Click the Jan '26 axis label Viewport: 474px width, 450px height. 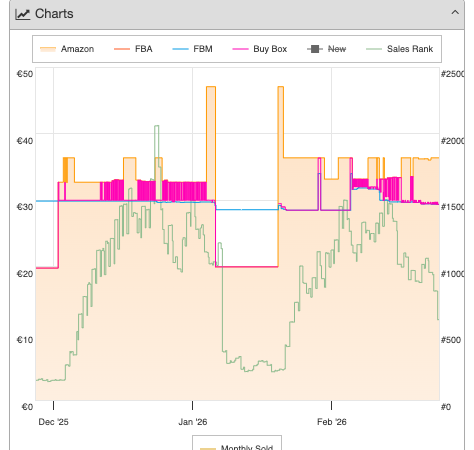click(193, 422)
